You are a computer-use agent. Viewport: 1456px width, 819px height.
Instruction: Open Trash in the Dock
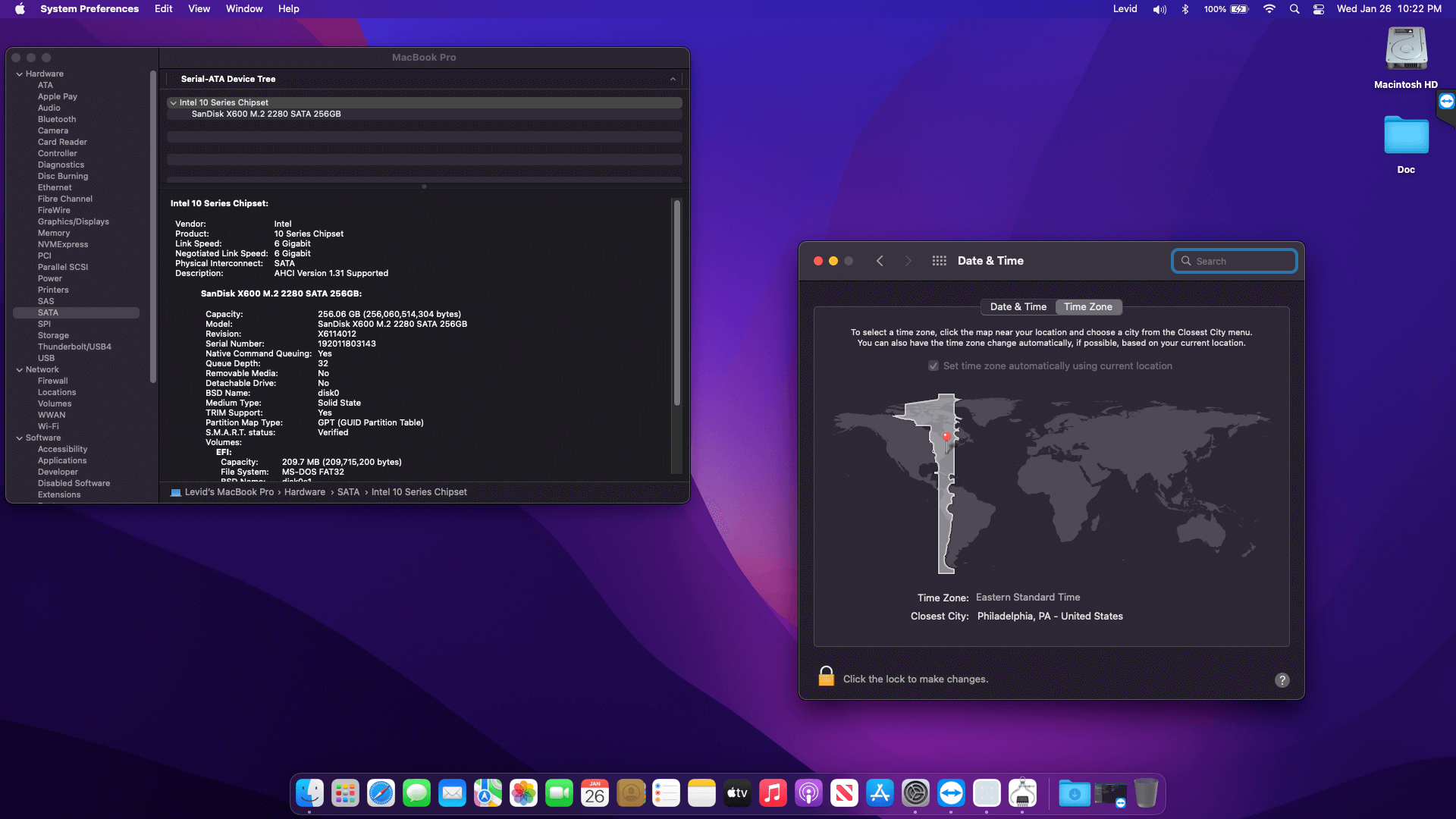1146,793
